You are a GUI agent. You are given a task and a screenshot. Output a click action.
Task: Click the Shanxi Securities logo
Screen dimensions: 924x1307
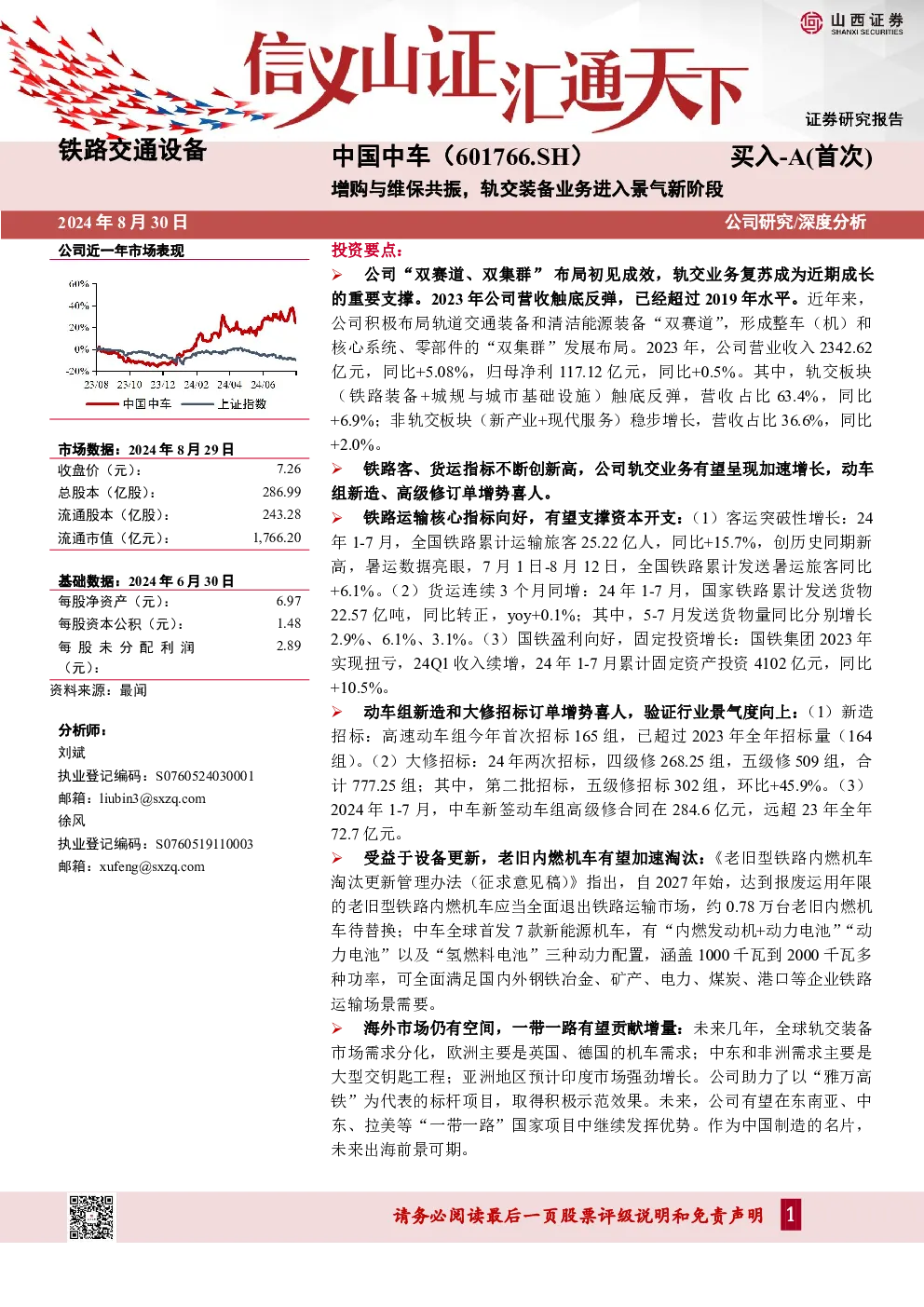pos(851,23)
